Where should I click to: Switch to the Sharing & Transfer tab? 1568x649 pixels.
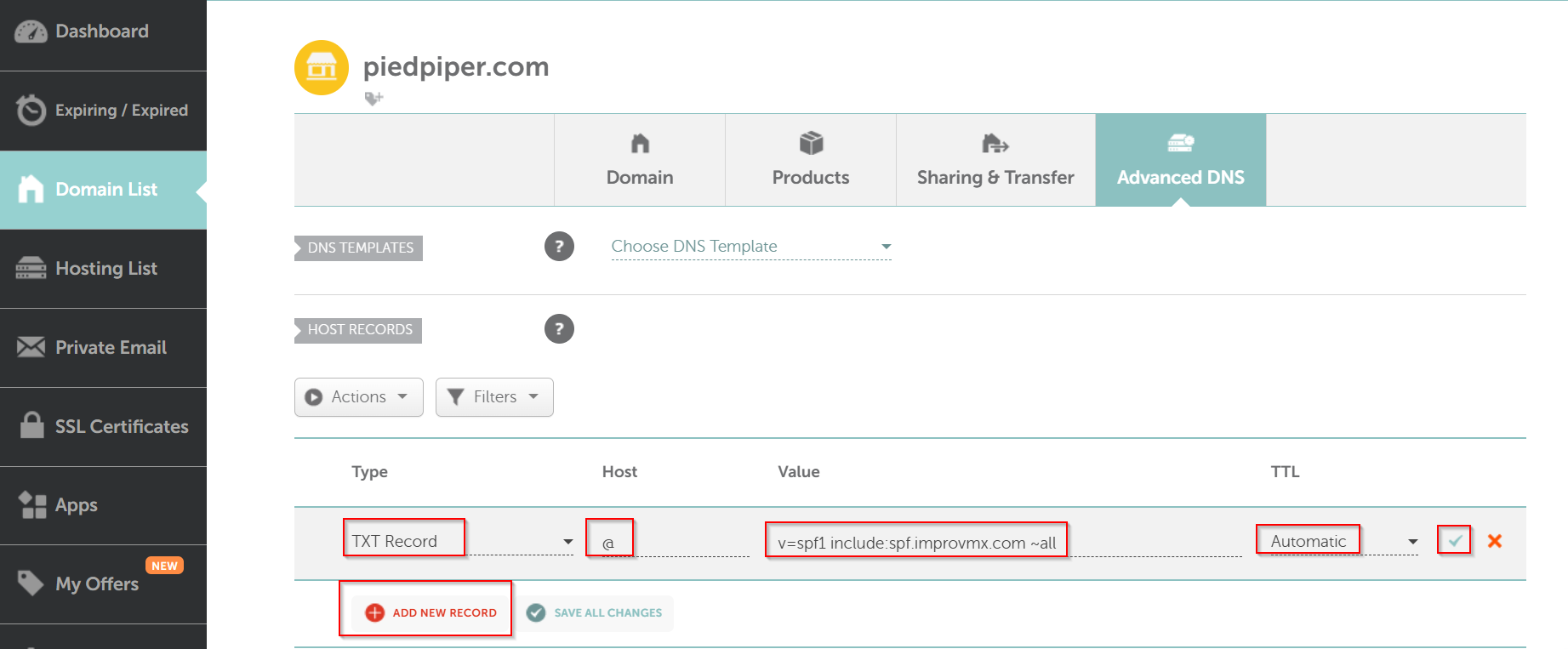[995, 161]
